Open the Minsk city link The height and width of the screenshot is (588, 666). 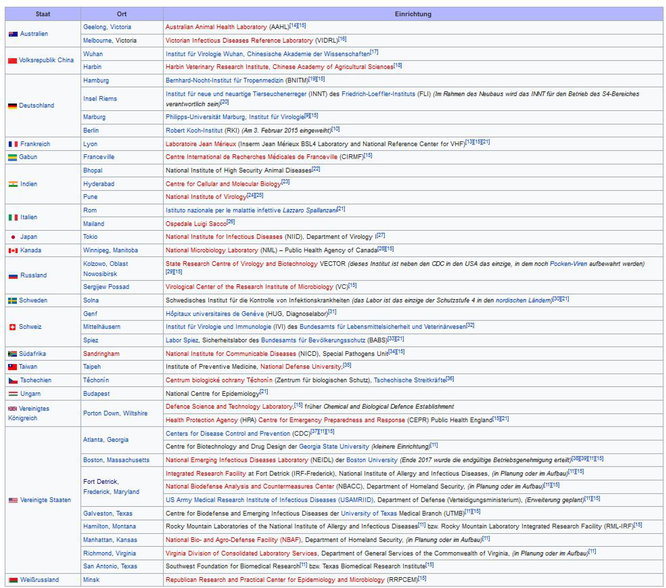pyautogui.click(x=91, y=580)
